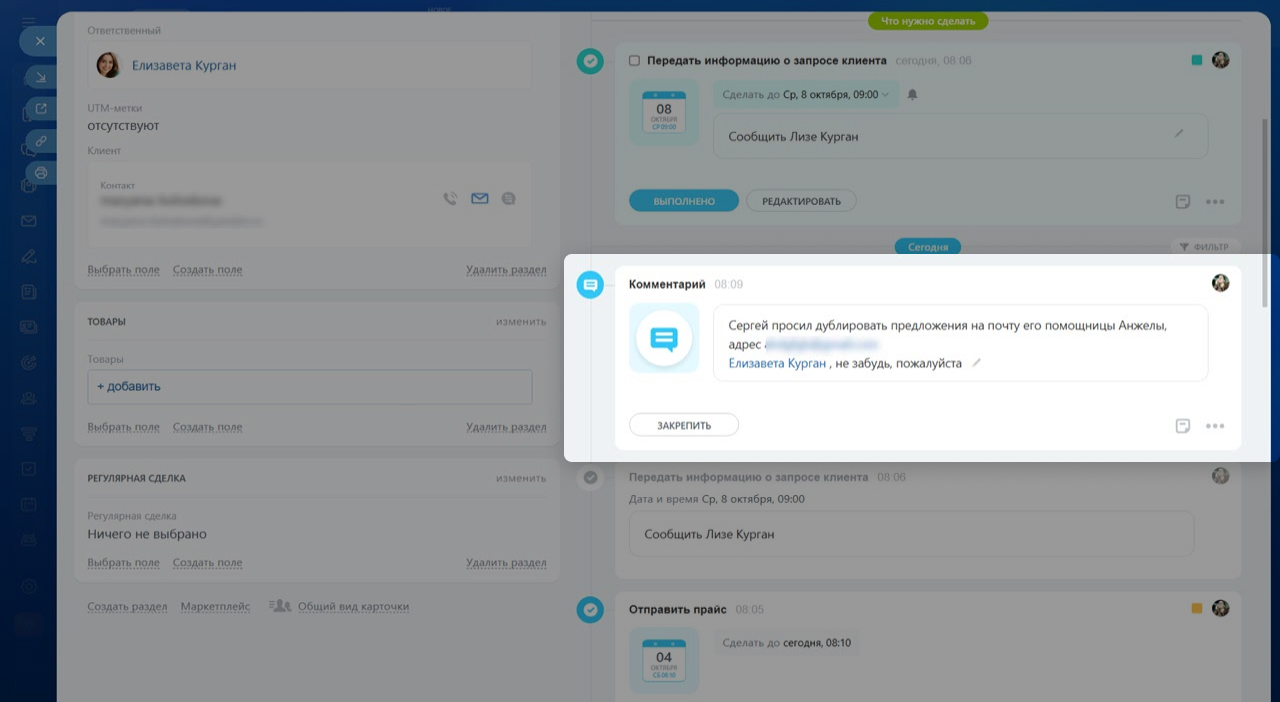
Task: Open chat icon in contact card
Action: (x=509, y=199)
